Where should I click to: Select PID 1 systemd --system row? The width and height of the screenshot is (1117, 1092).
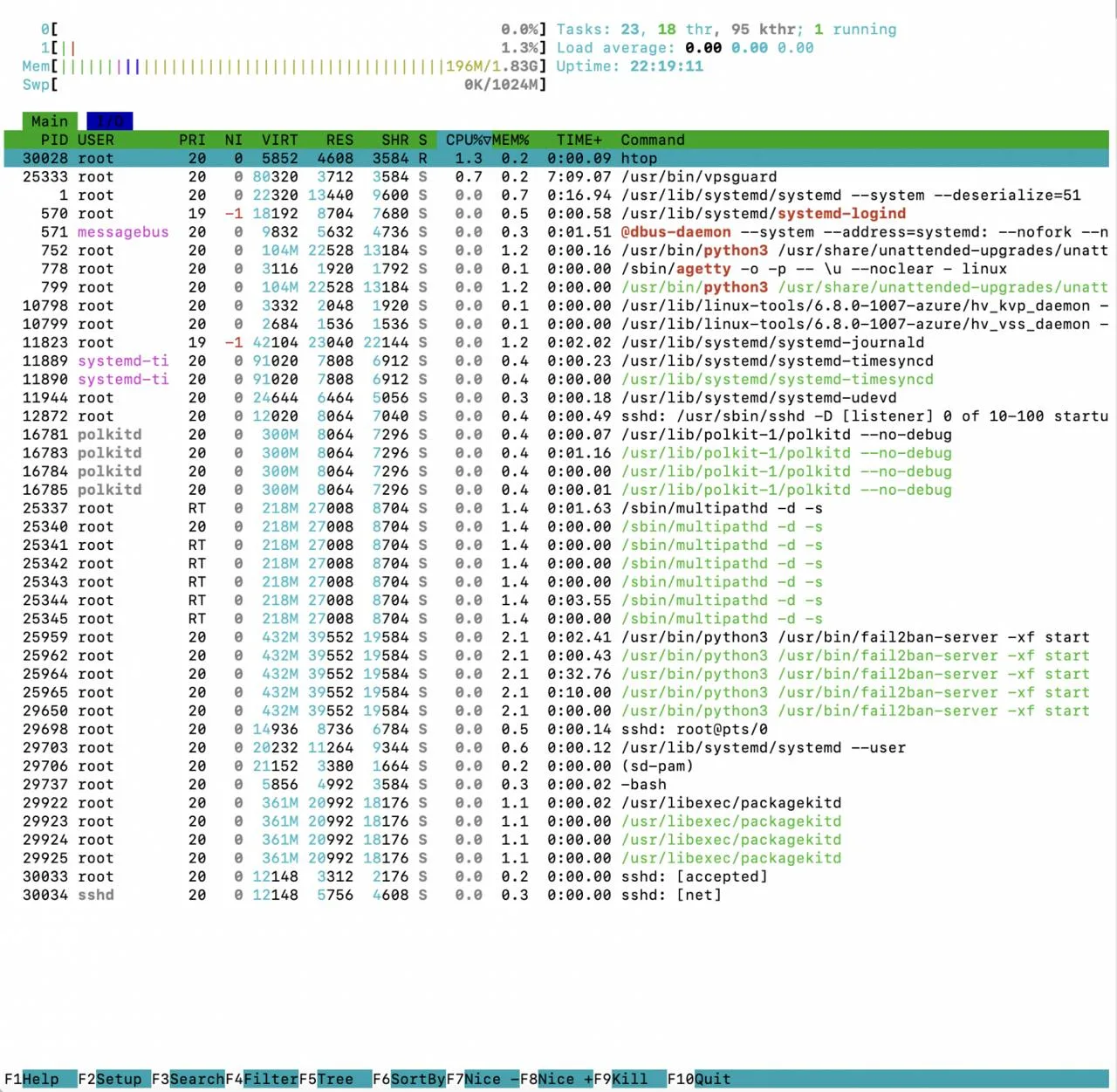tap(557, 195)
